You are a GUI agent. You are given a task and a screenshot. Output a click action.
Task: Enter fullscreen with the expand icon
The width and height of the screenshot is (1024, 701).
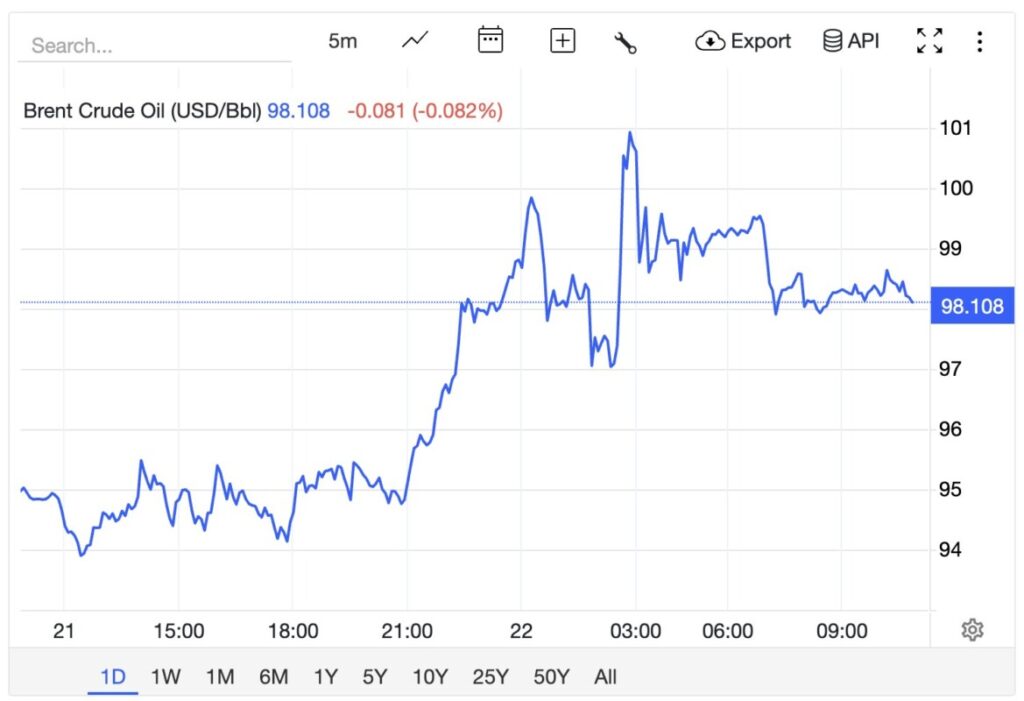[x=929, y=40]
